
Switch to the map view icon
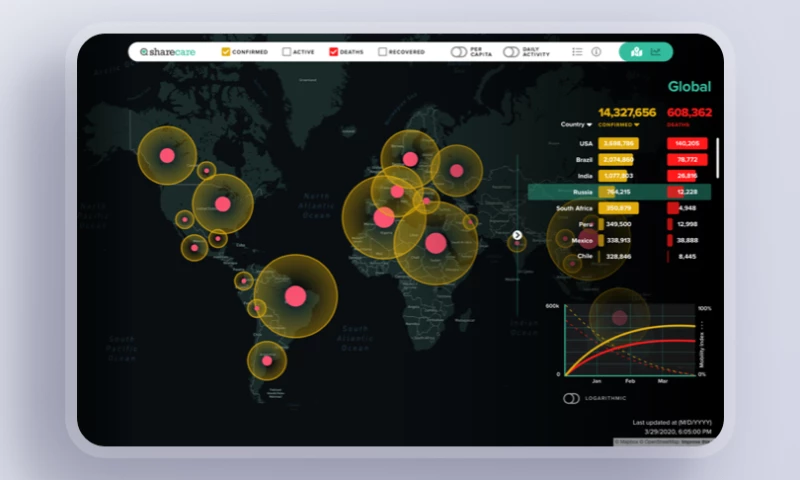(x=636, y=52)
